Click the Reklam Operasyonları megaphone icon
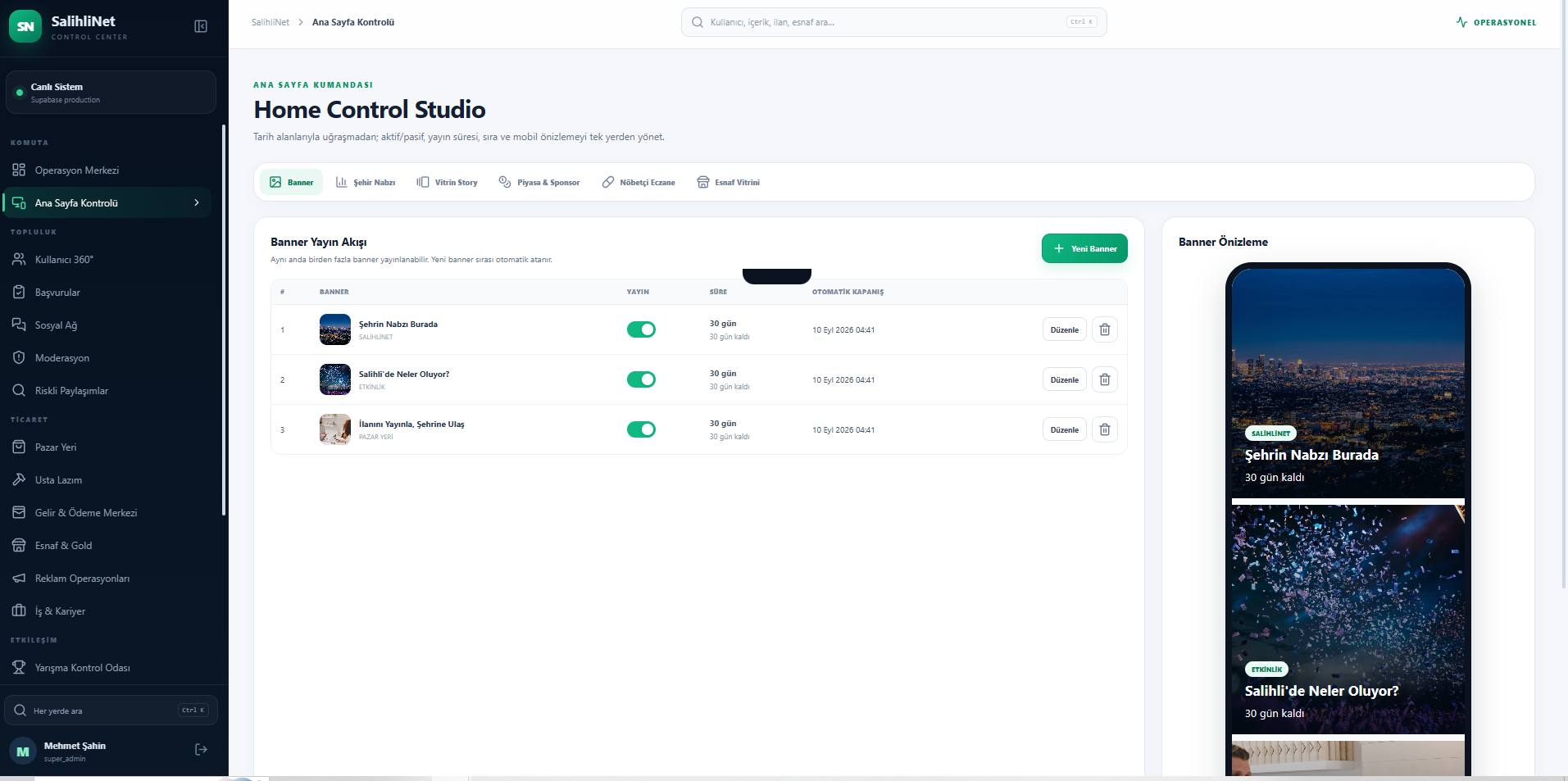Screen dimensions: 1568x781 [19, 578]
